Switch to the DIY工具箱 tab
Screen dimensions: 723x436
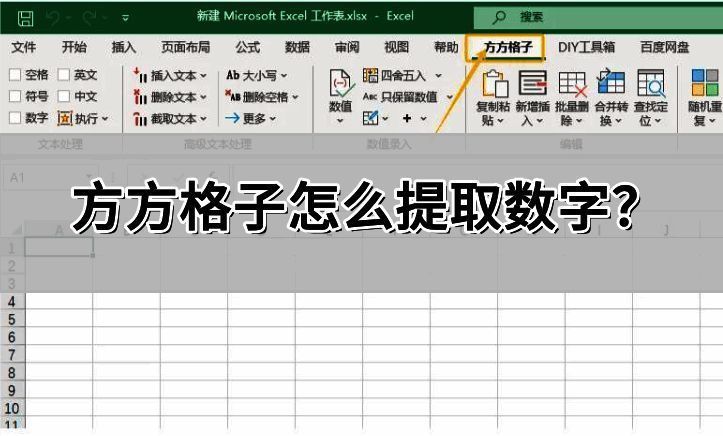pos(586,47)
